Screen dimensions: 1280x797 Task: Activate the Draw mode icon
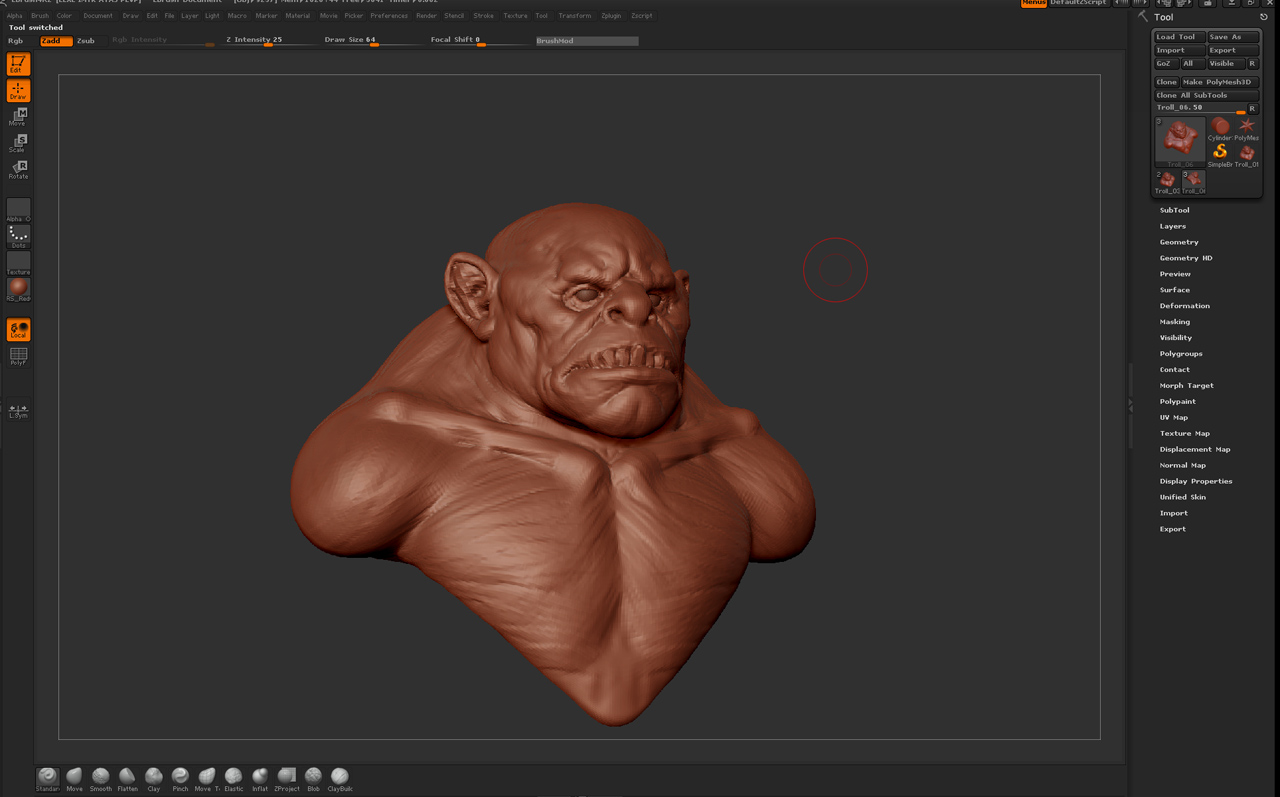[x=18, y=90]
